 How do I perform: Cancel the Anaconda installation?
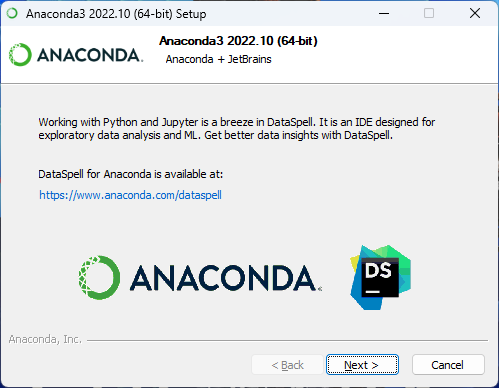[448, 365]
